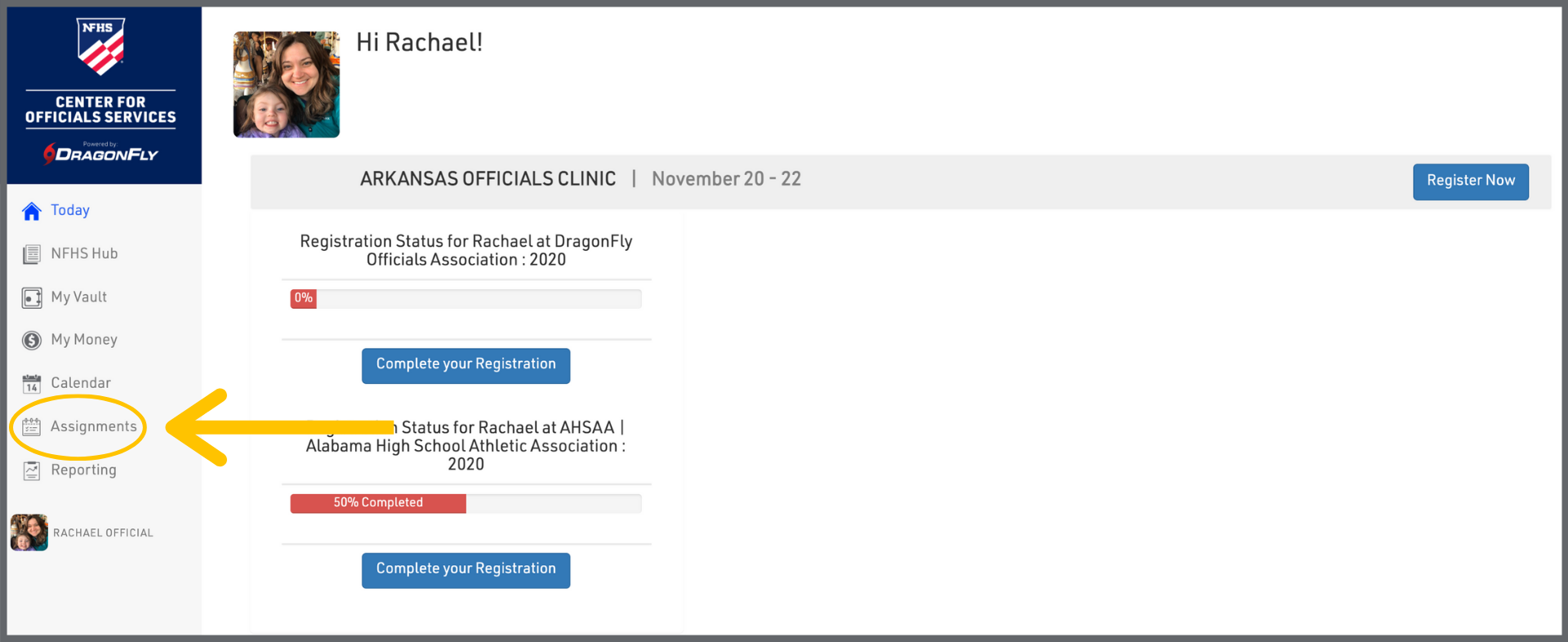Screen dimensions: 1568x642
Task: Click the 0% registration progress bar
Action: pos(465,299)
